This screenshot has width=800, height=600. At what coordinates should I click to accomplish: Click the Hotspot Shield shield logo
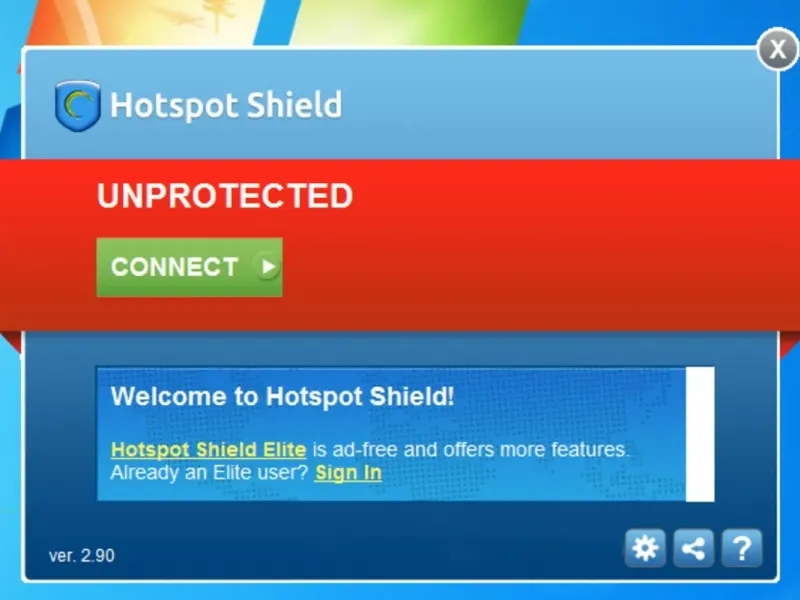coord(77,106)
